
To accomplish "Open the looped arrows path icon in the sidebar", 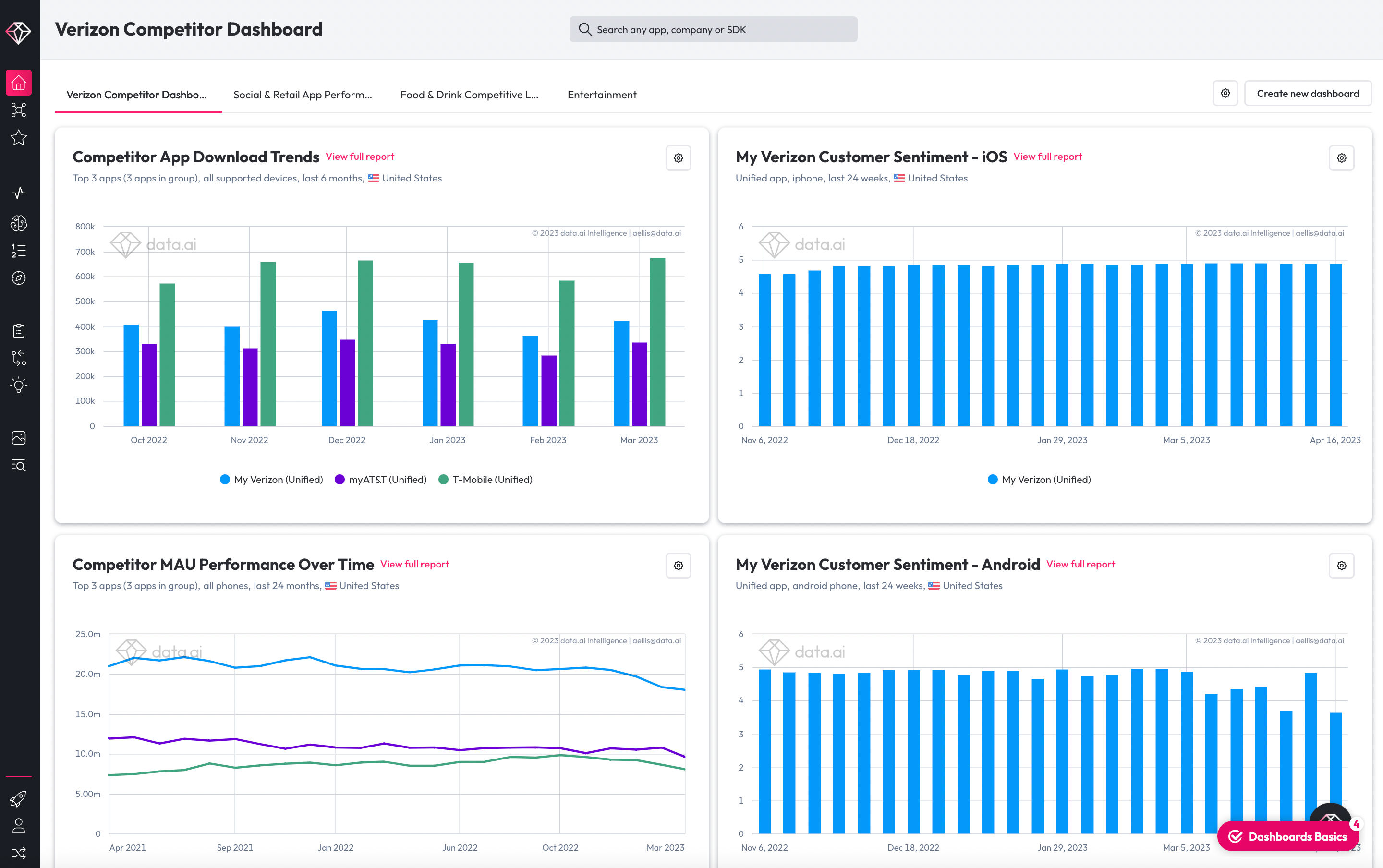I will (18, 358).
